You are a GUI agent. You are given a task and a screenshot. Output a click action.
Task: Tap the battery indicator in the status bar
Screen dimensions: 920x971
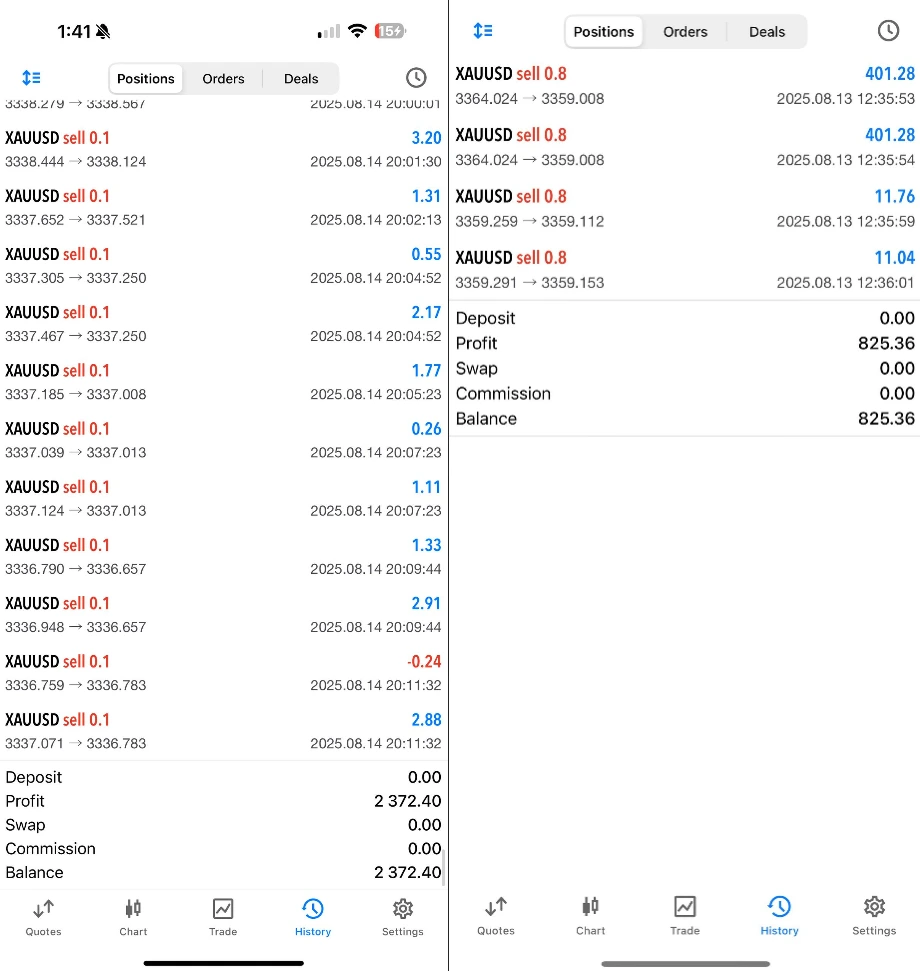(390, 32)
